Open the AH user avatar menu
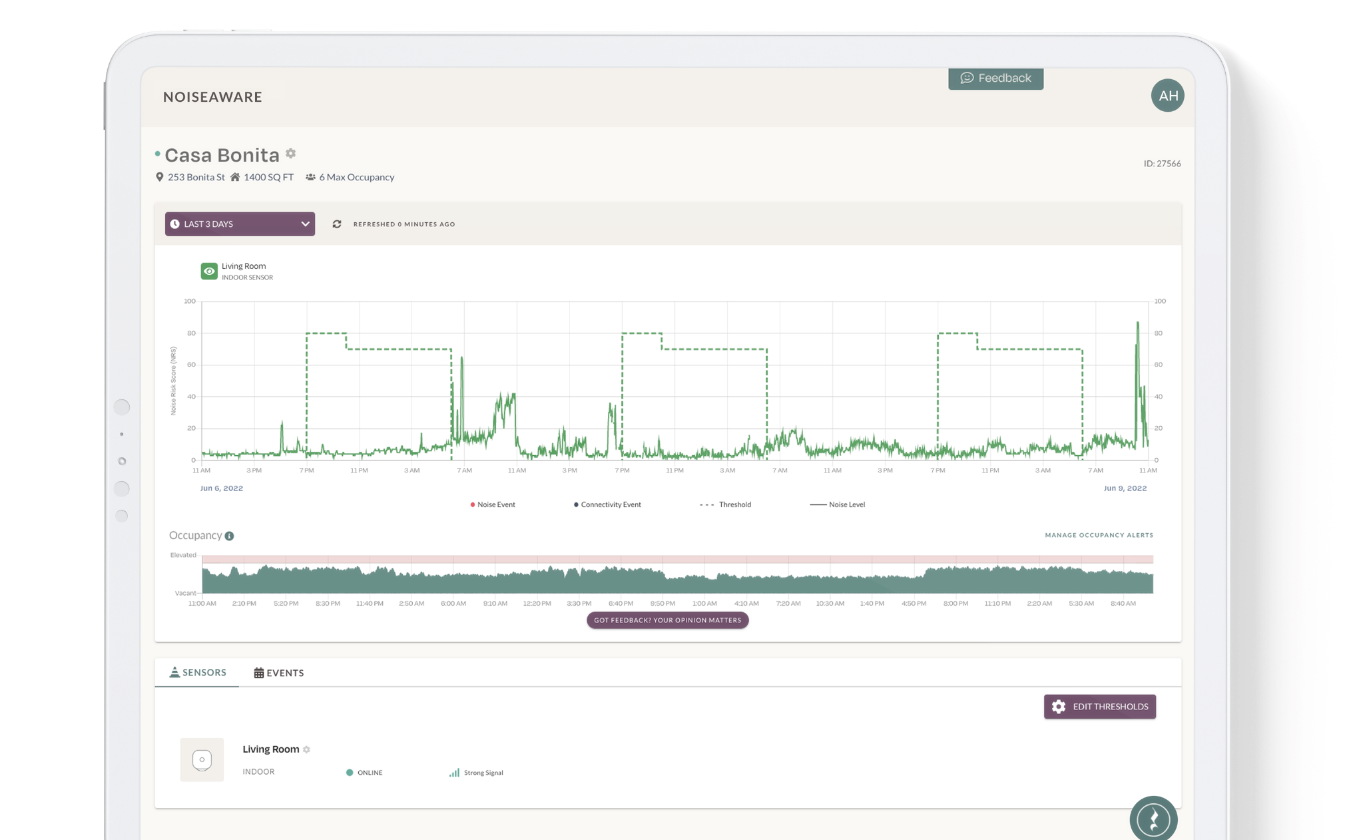Viewport: 1345px width, 840px height. [1167, 96]
